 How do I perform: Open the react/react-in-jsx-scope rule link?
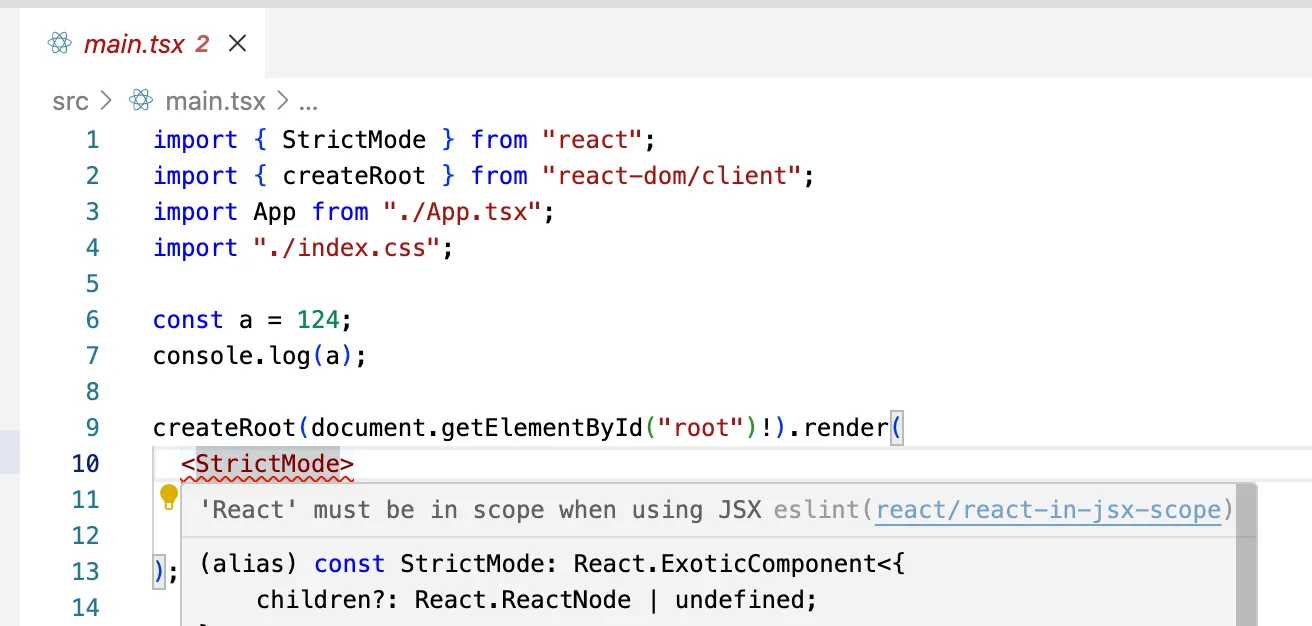(x=1048, y=510)
